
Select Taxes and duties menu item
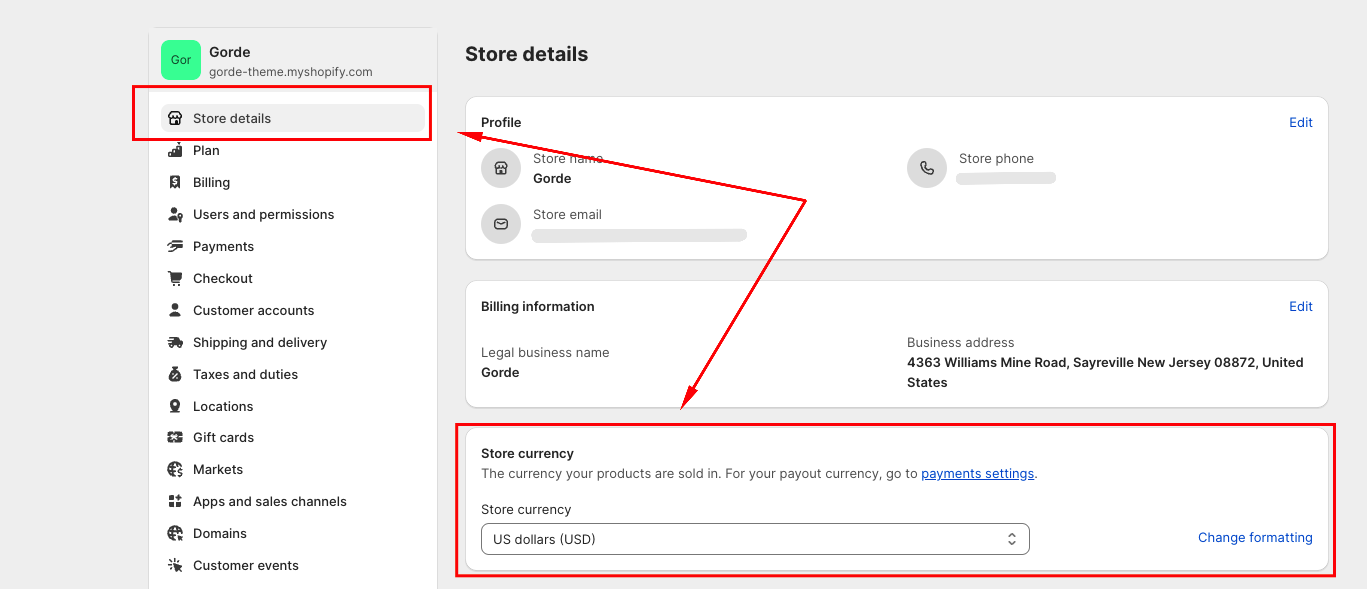(x=245, y=374)
